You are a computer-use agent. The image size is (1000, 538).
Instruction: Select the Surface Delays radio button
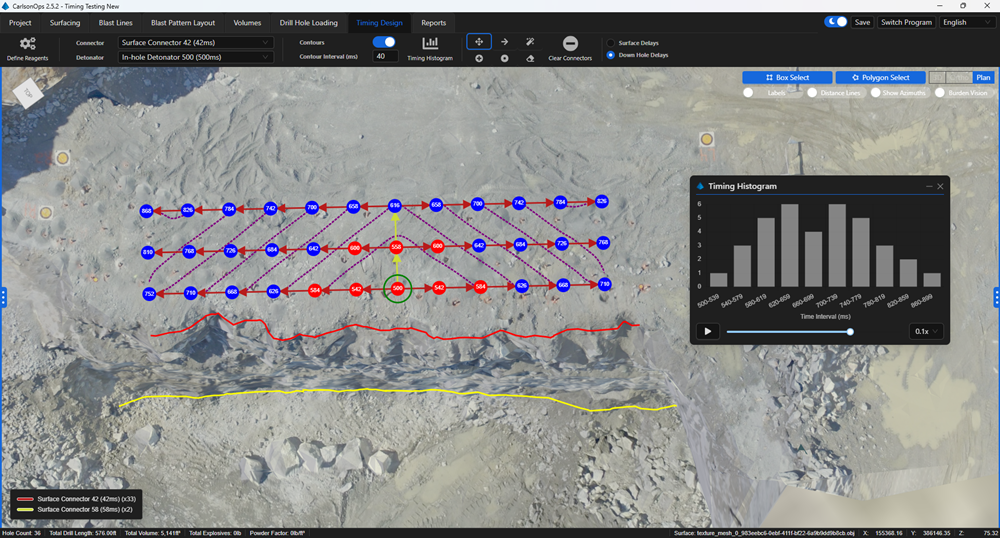(x=611, y=43)
